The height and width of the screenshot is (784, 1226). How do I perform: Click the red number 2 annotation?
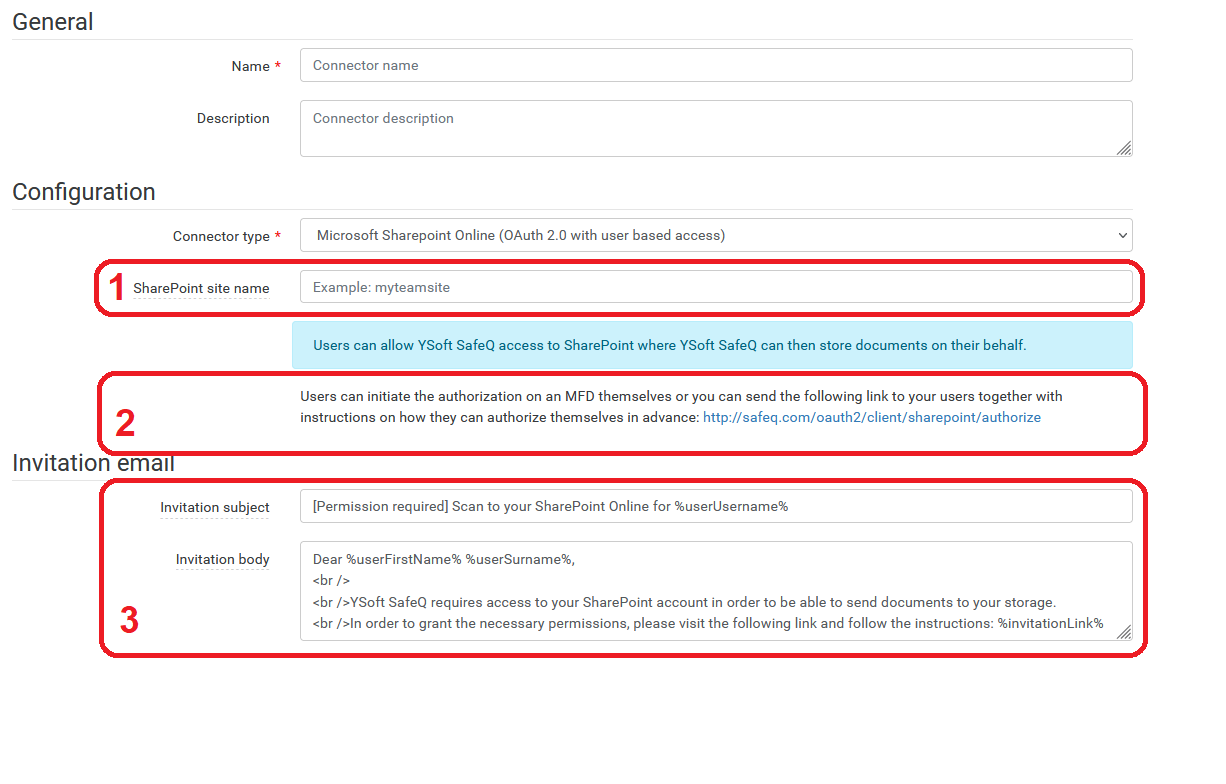(125, 424)
